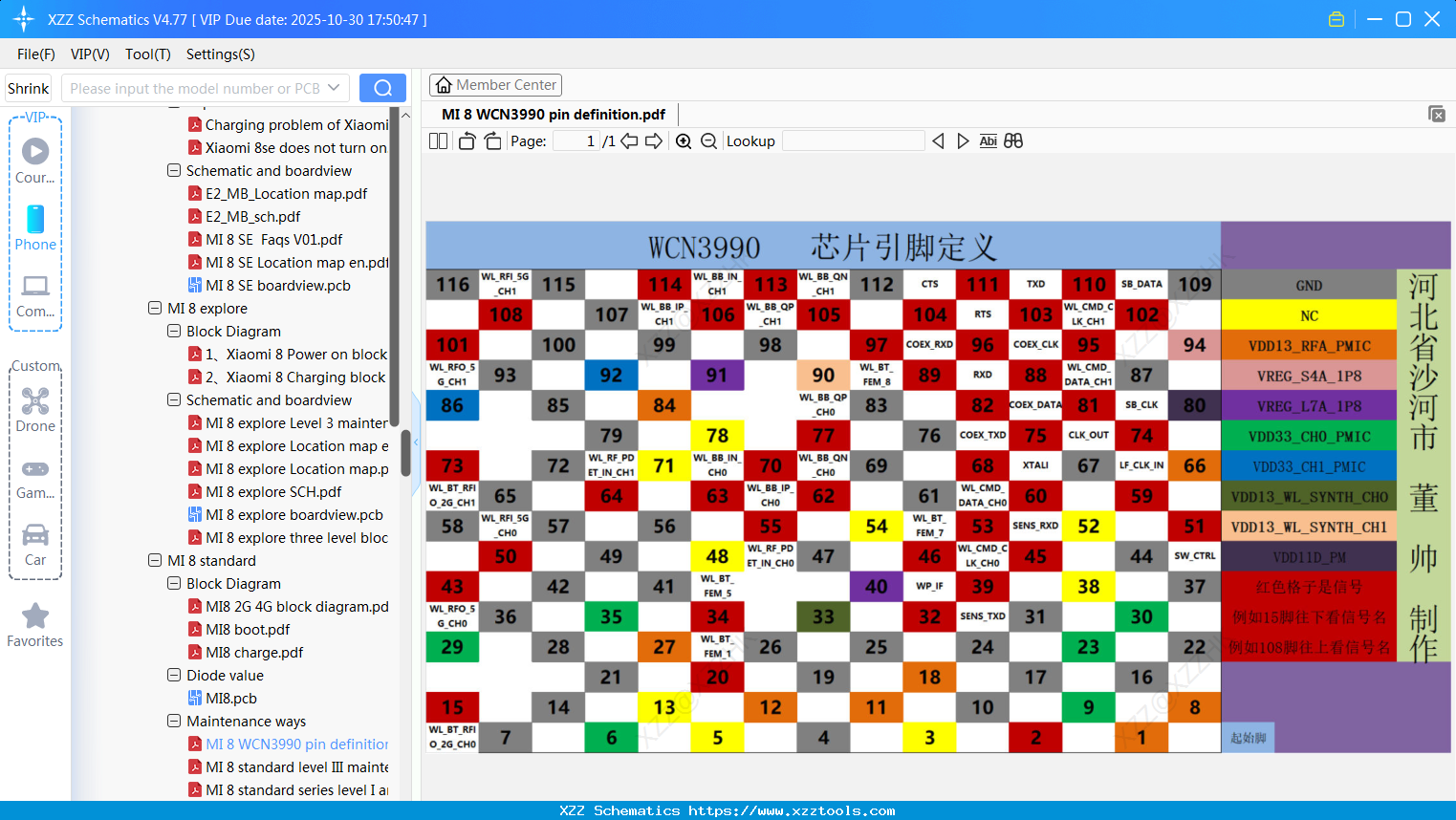Open the Drone category
The width and height of the screenshot is (1456, 820).
tap(35, 409)
